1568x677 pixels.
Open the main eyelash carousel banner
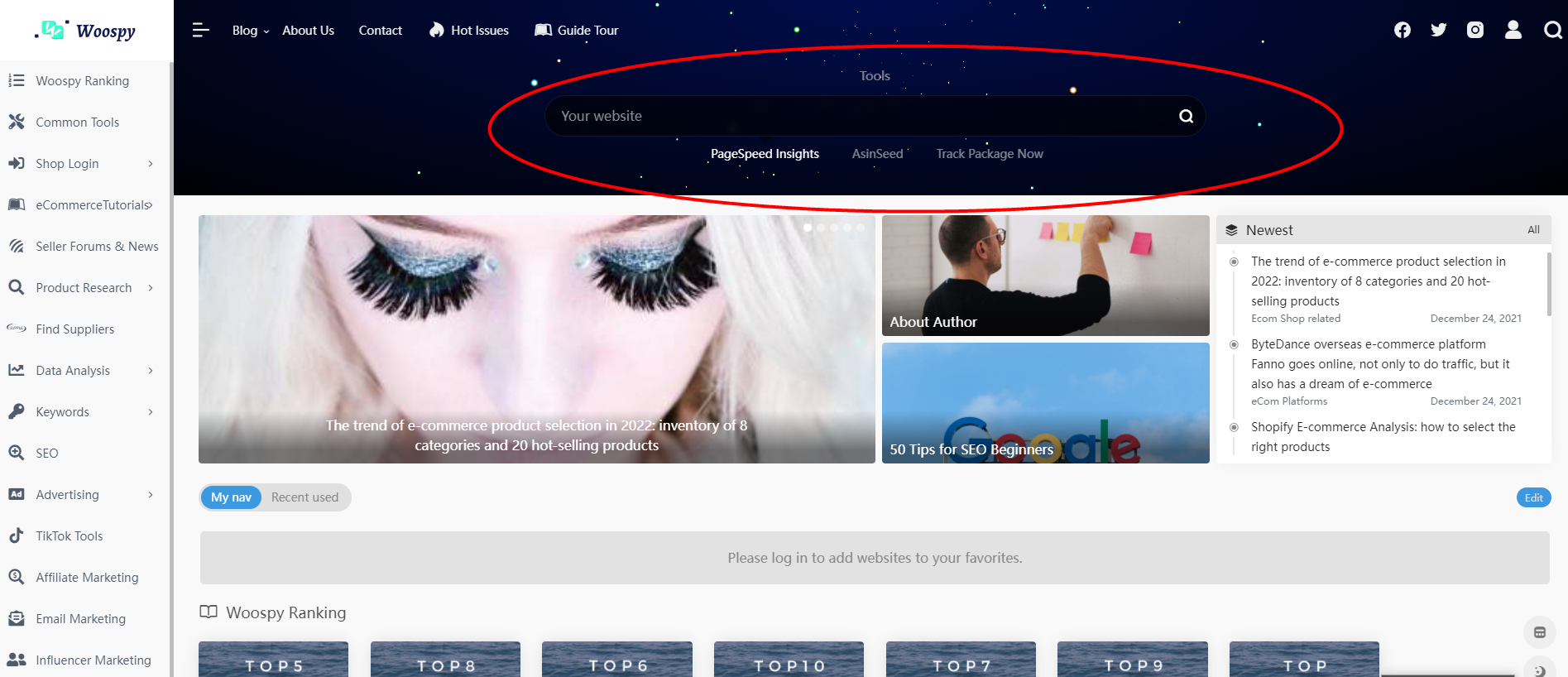coord(536,339)
